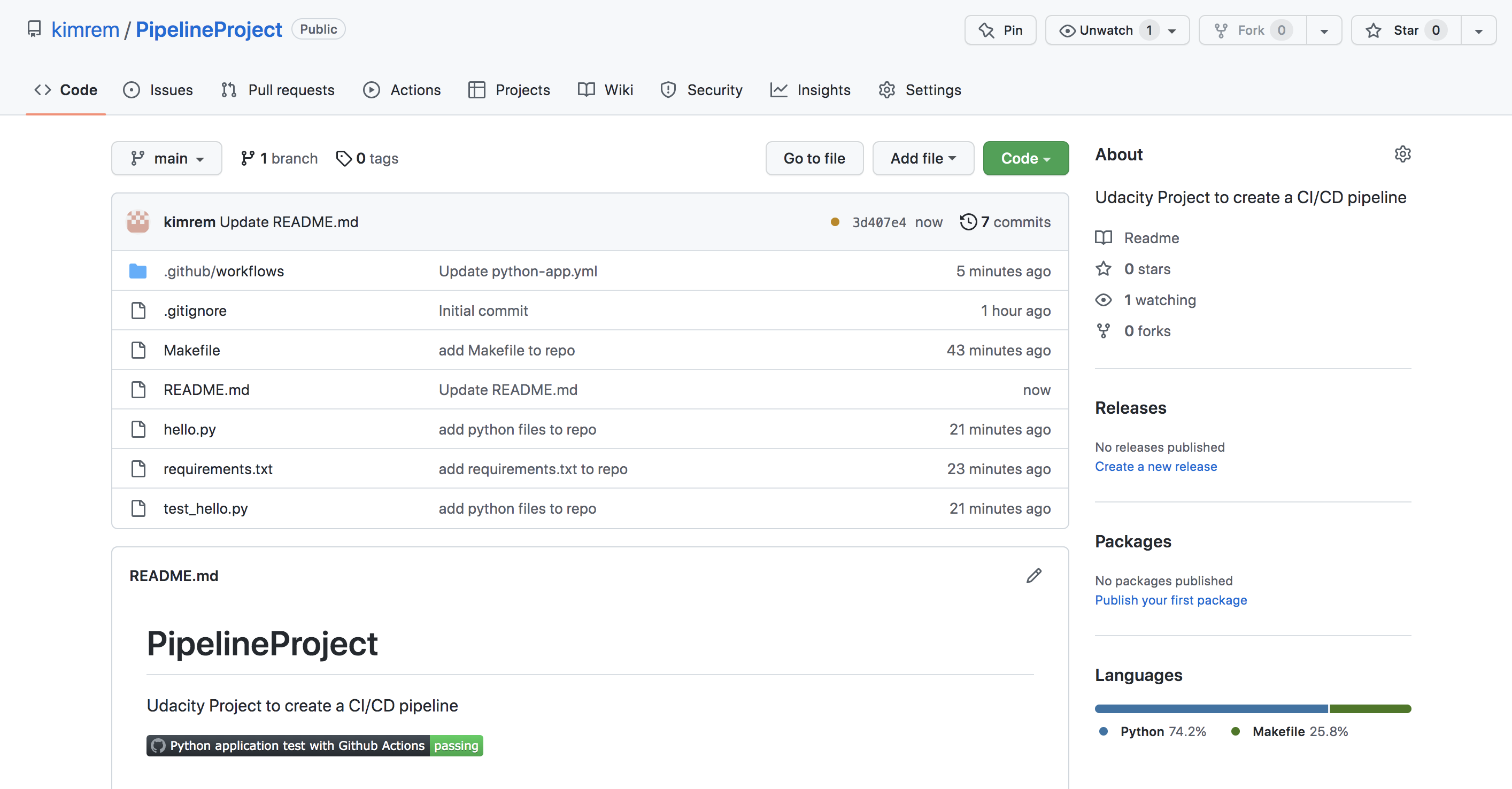Open the hello.py file
Image resolution: width=1512 pixels, height=789 pixels.
[x=190, y=430]
